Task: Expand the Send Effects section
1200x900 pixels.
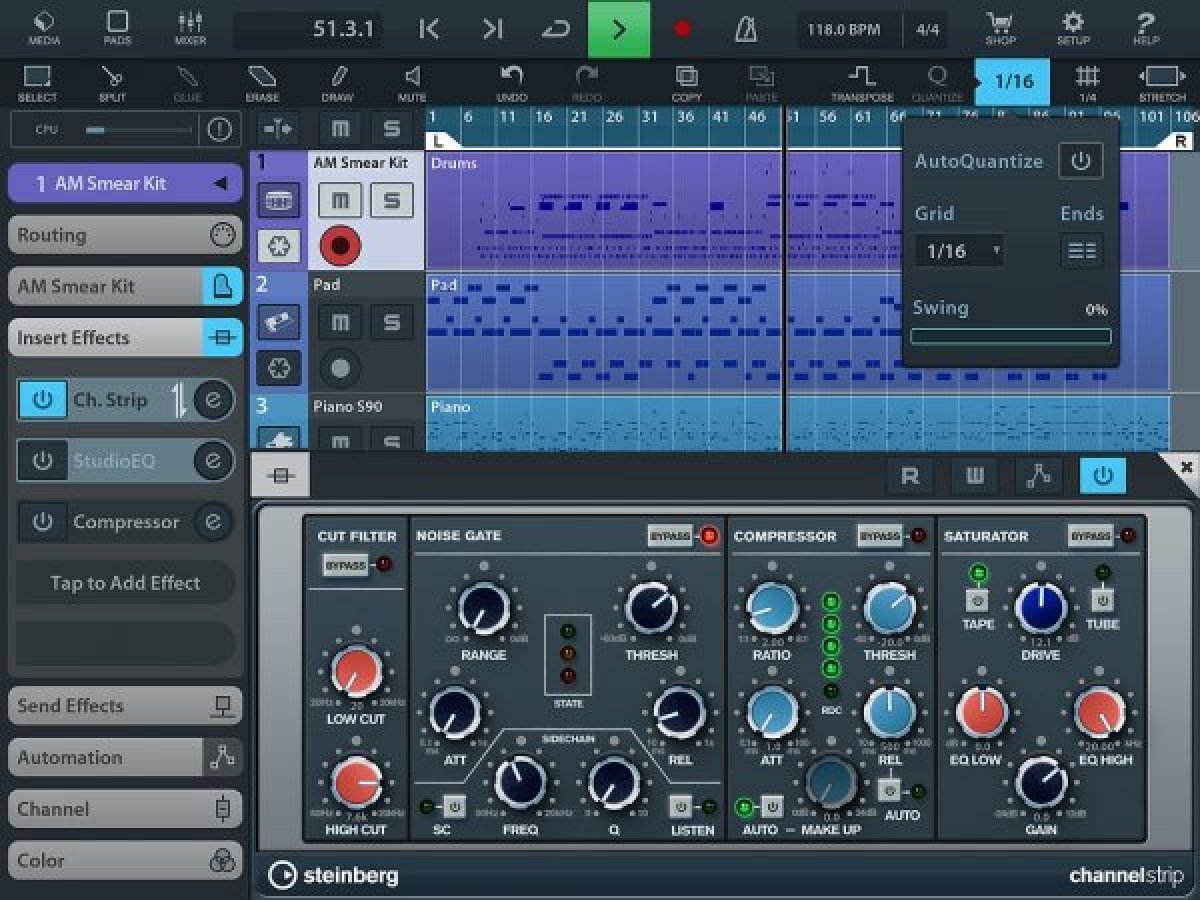Action: click(x=125, y=706)
